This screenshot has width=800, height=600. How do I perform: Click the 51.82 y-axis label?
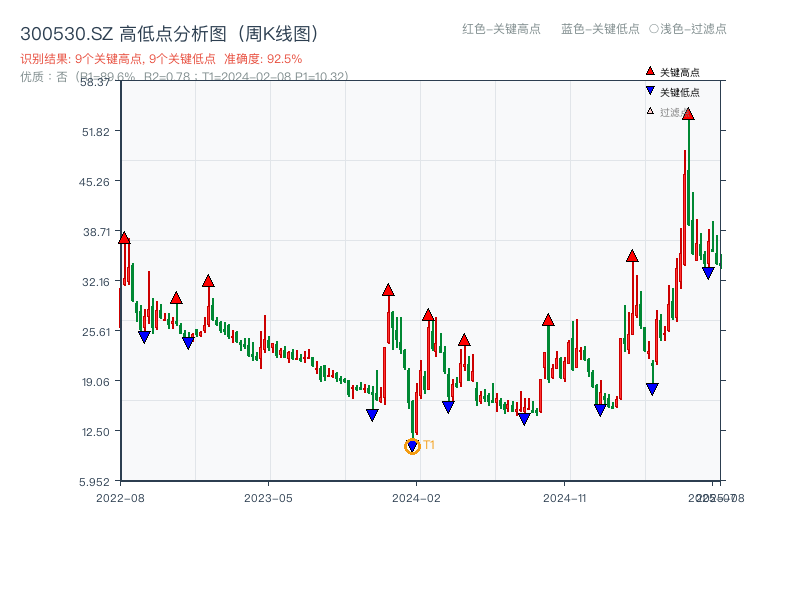click(x=96, y=132)
